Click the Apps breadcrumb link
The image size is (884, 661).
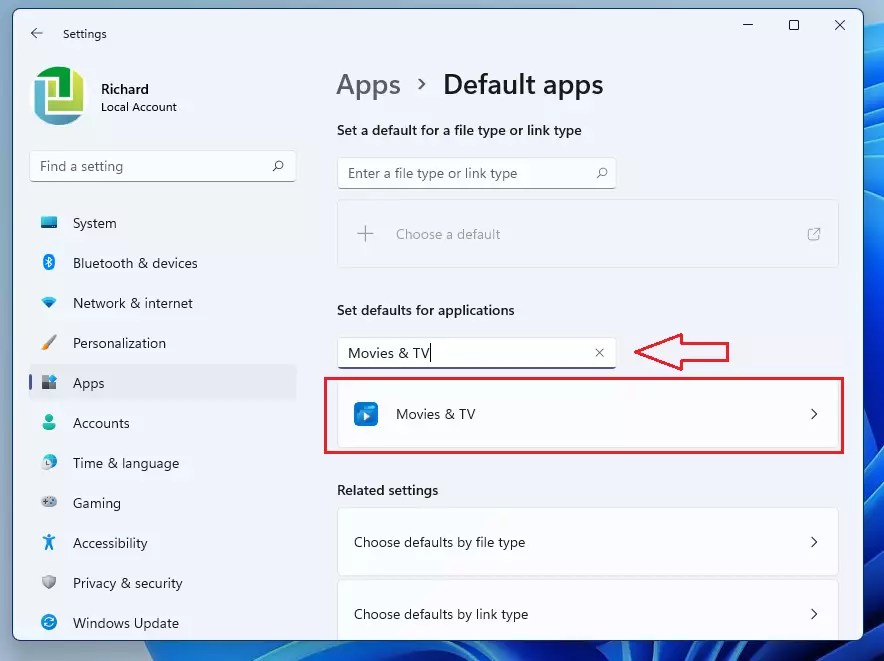[x=368, y=85]
